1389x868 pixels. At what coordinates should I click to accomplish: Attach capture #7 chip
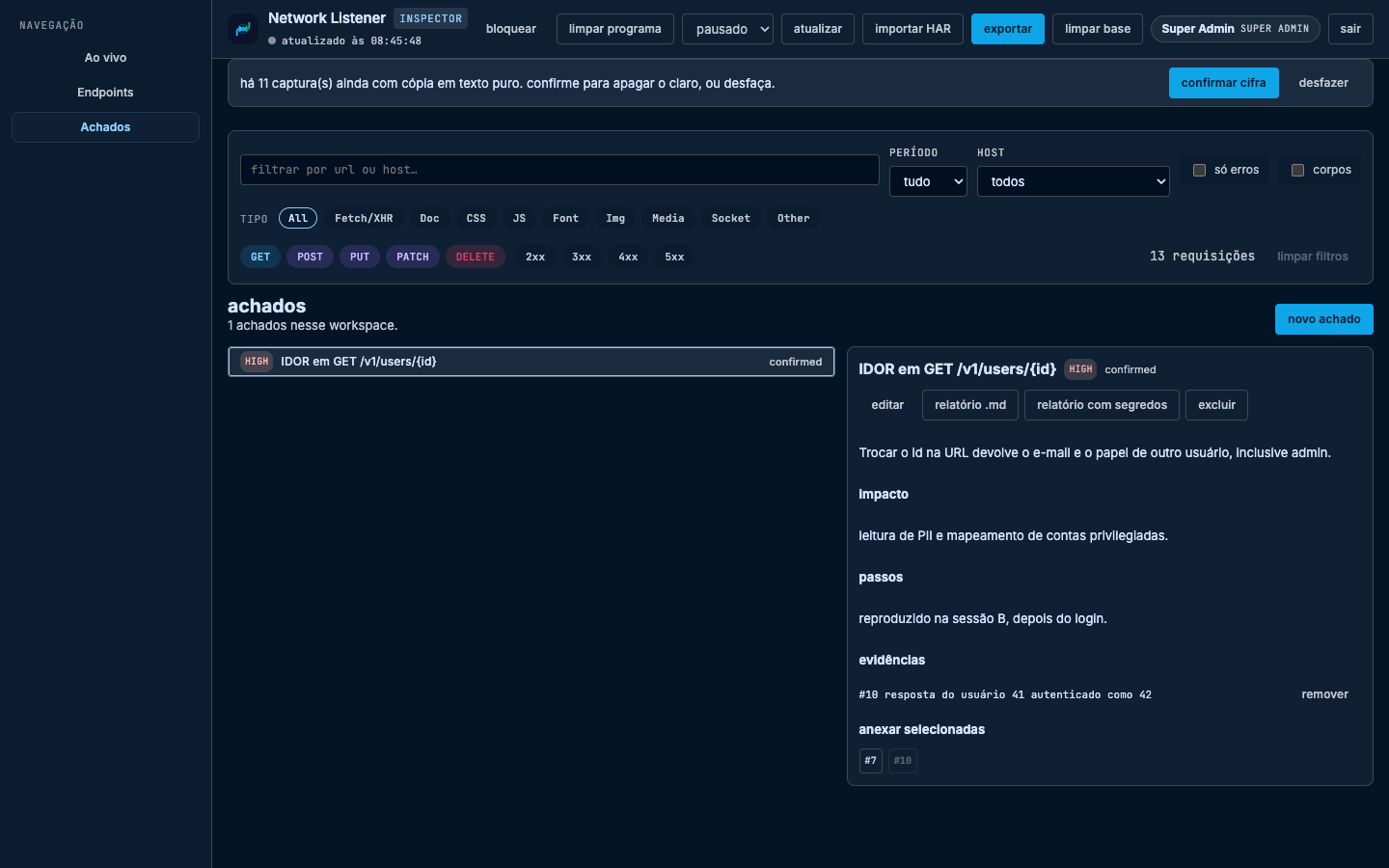tap(871, 761)
